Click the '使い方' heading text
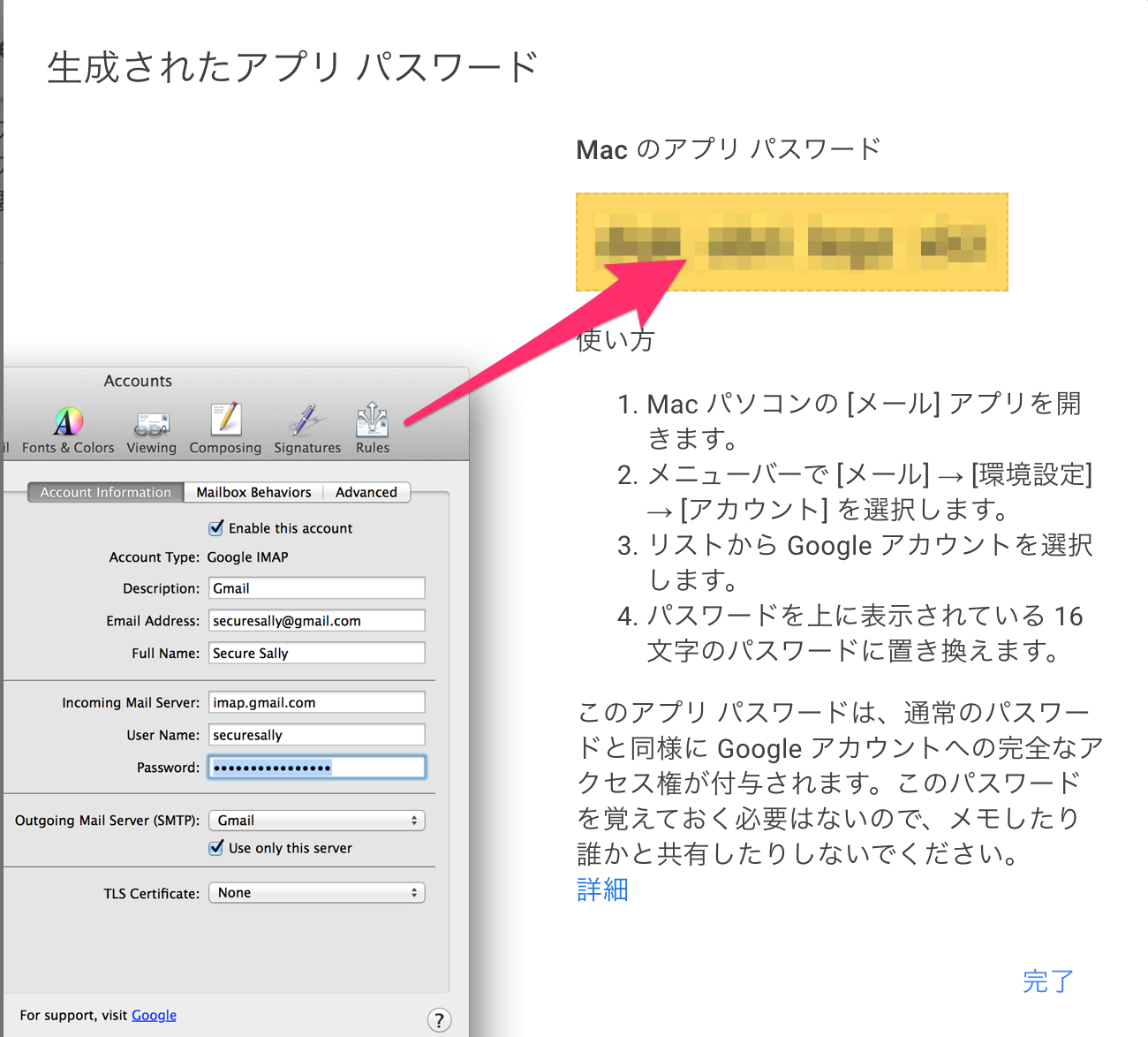The width and height of the screenshot is (1148, 1037). pos(616,340)
